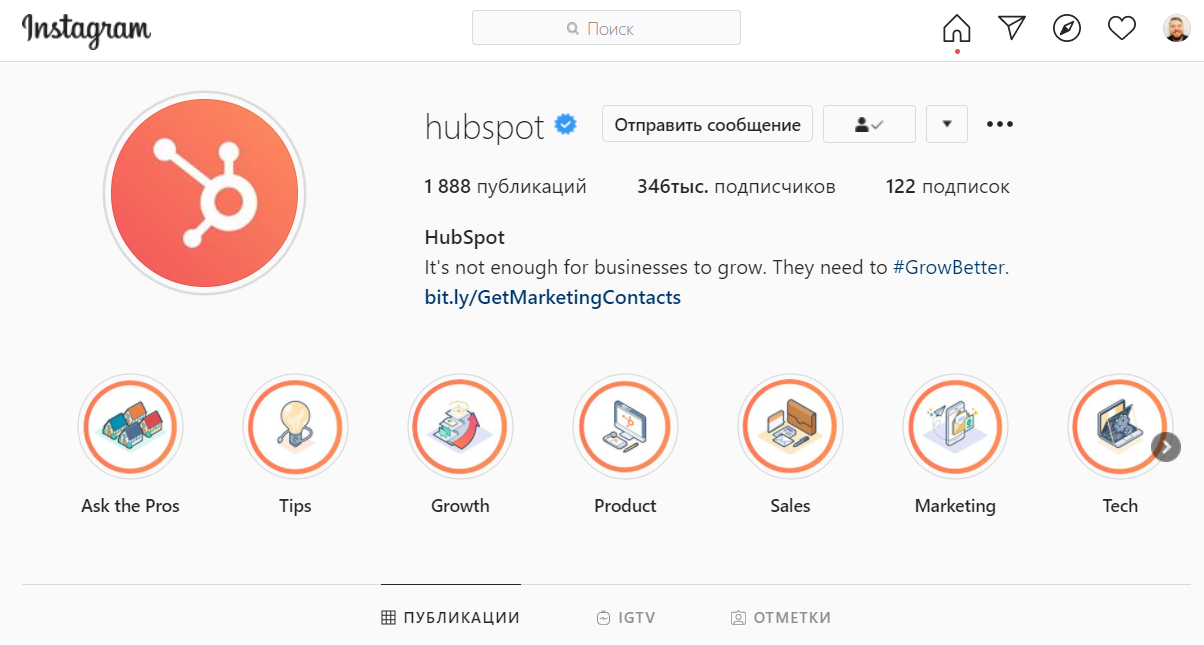Click the 1 888 публикаций count
The image size is (1204, 645).
tap(506, 187)
